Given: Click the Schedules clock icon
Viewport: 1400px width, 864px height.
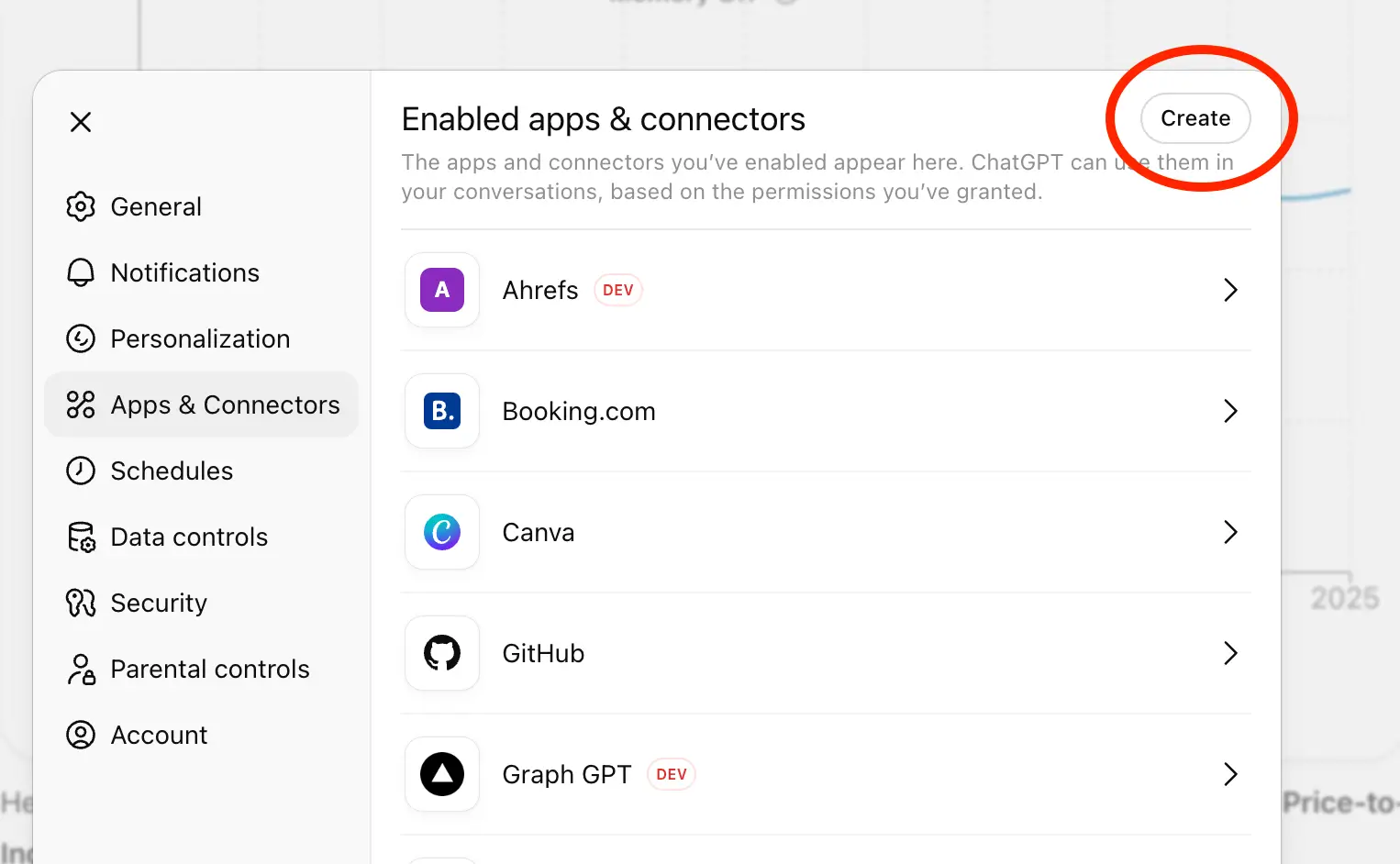Looking at the screenshot, I should tap(81, 471).
